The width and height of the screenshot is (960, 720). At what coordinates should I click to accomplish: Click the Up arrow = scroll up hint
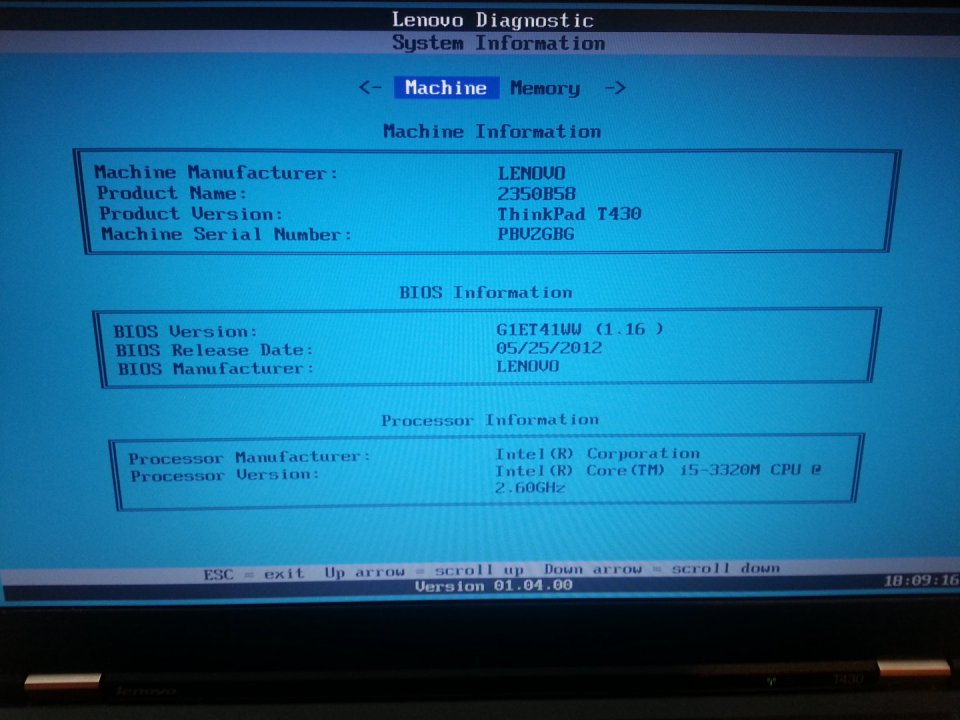(x=424, y=571)
